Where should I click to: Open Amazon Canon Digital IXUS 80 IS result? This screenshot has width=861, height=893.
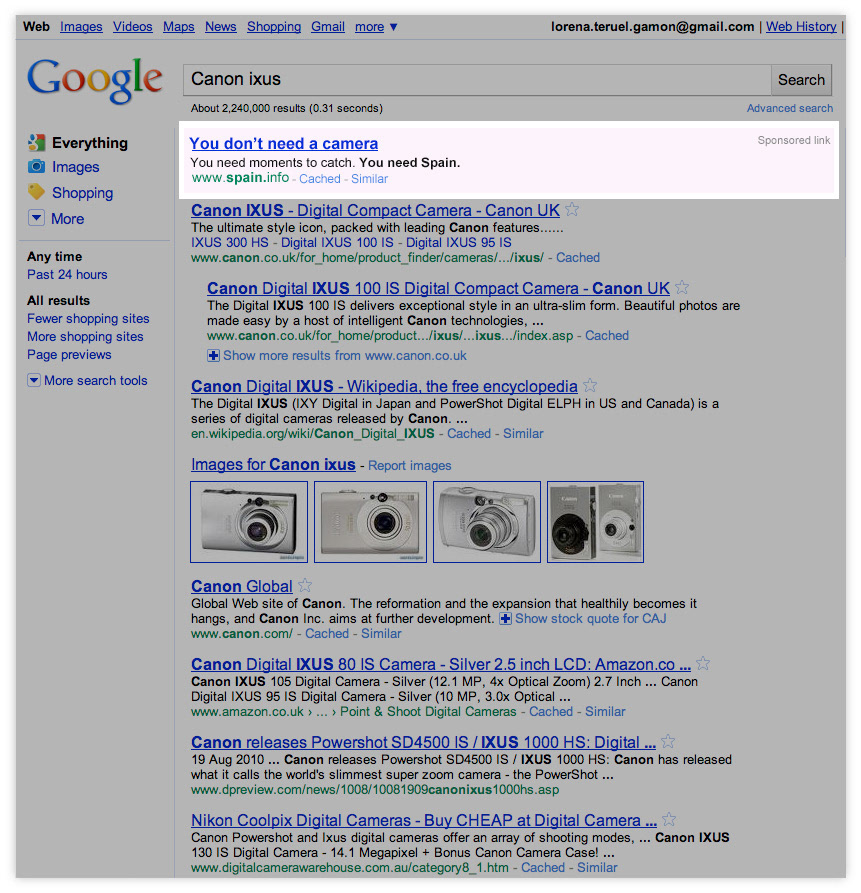pyautogui.click(x=441, y=664)
